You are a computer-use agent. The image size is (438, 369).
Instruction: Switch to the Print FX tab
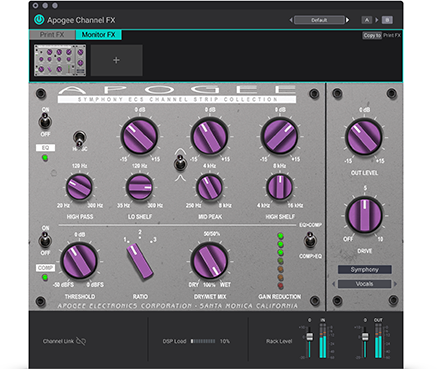52,35
